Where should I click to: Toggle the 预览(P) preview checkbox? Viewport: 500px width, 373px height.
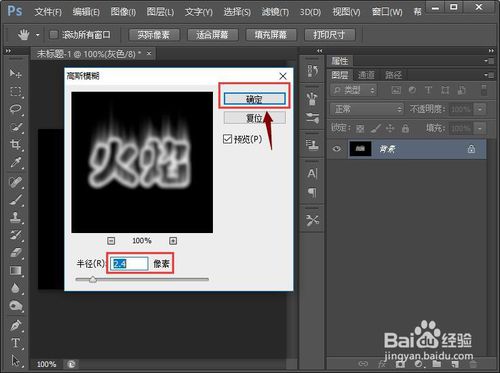pyautogui.click(x=227, y=139)
